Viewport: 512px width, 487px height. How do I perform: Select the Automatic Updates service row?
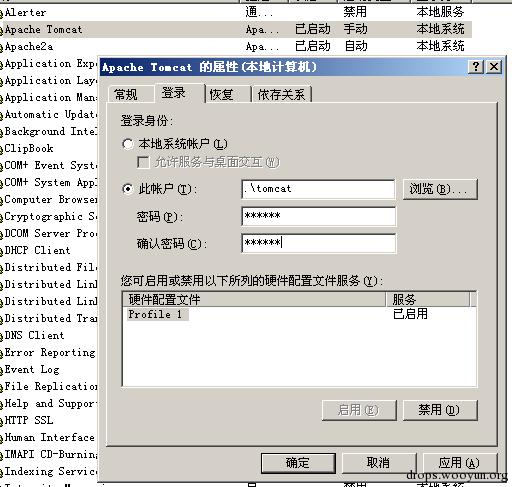pos(49,114)
